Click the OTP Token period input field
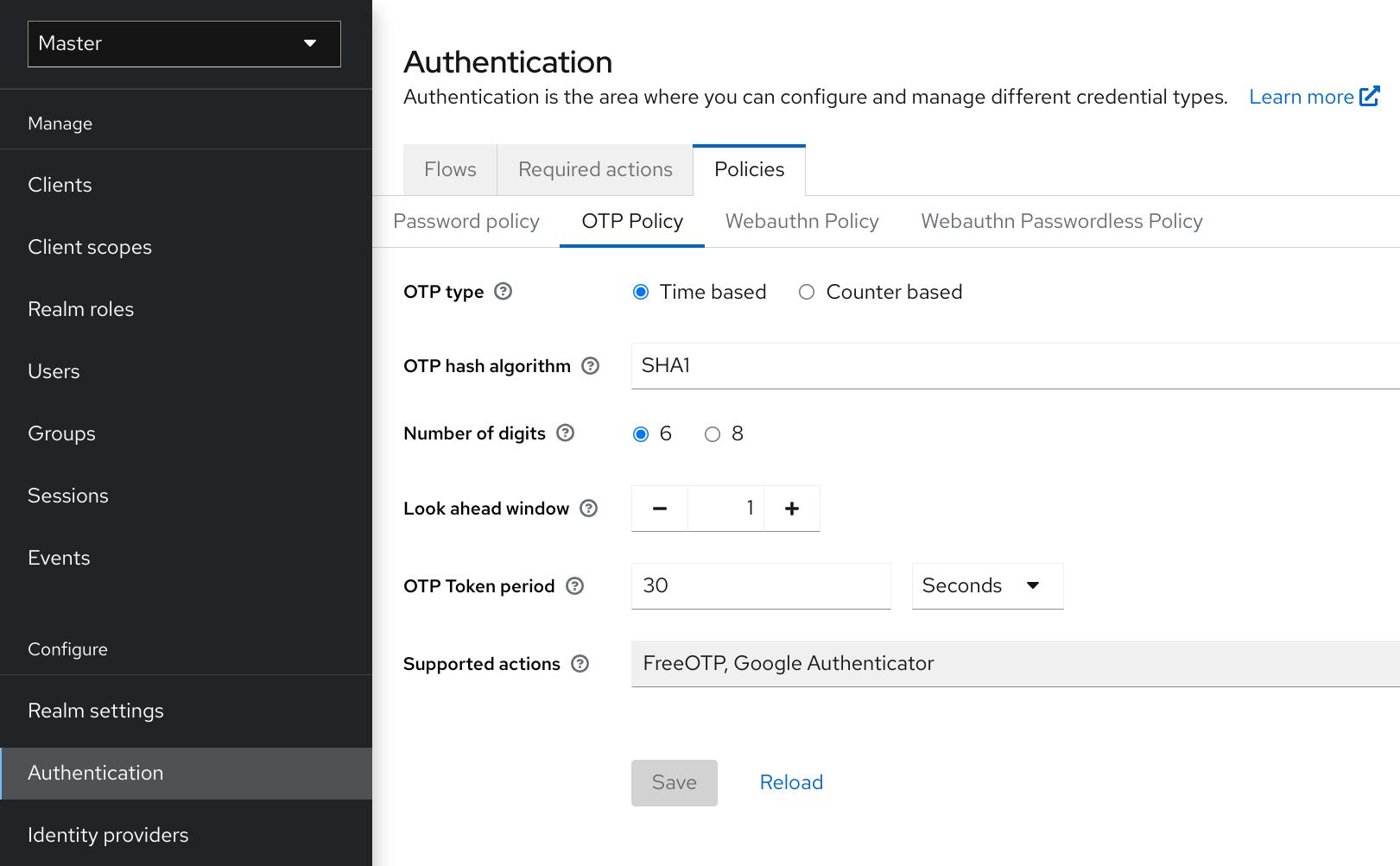1400x866 pixels. click(x=761, y=586)
